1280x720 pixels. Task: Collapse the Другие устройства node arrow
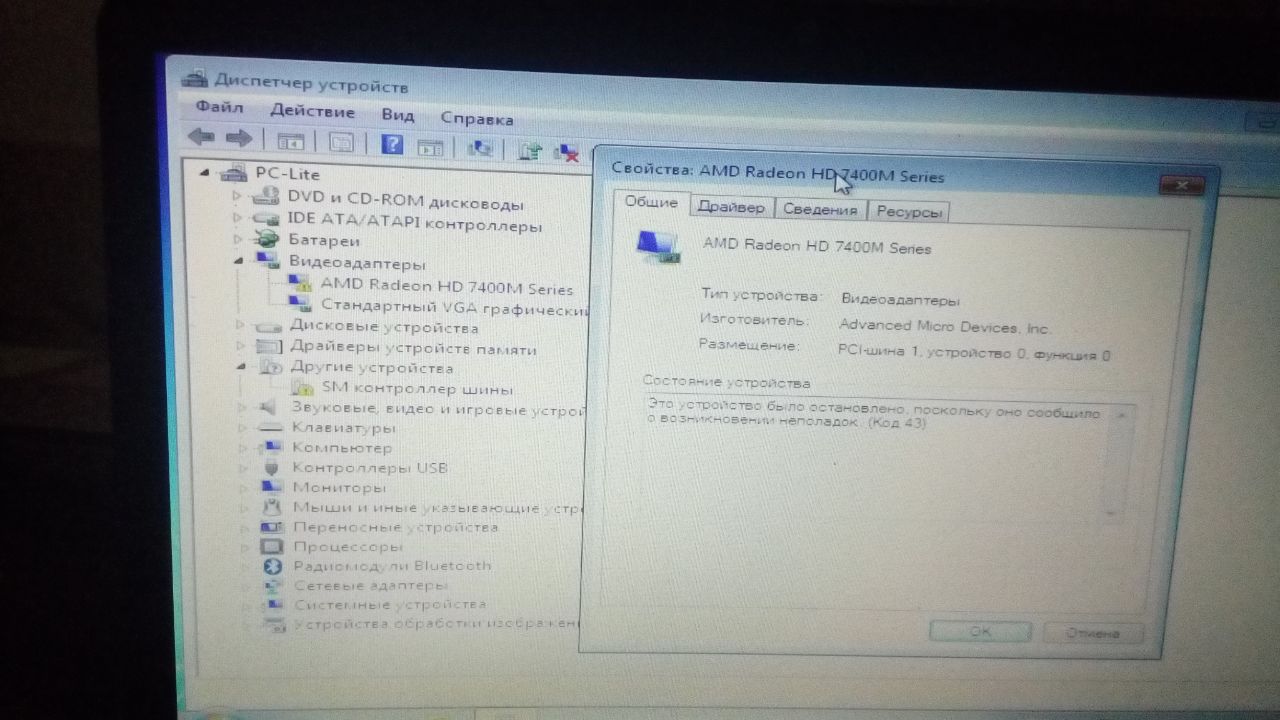pos(242,367)
